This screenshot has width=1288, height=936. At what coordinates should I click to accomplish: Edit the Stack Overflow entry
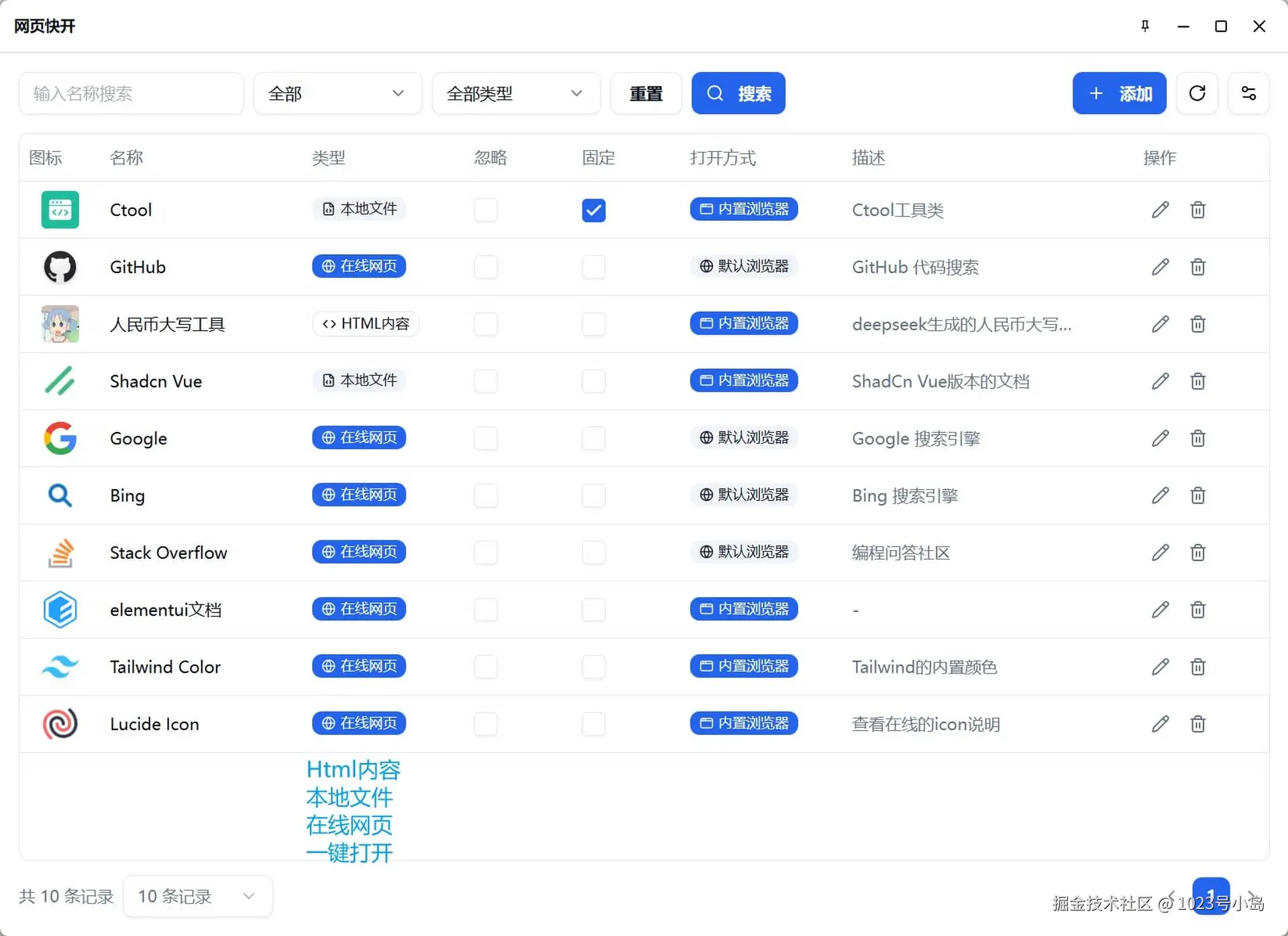click(1160, 553)
